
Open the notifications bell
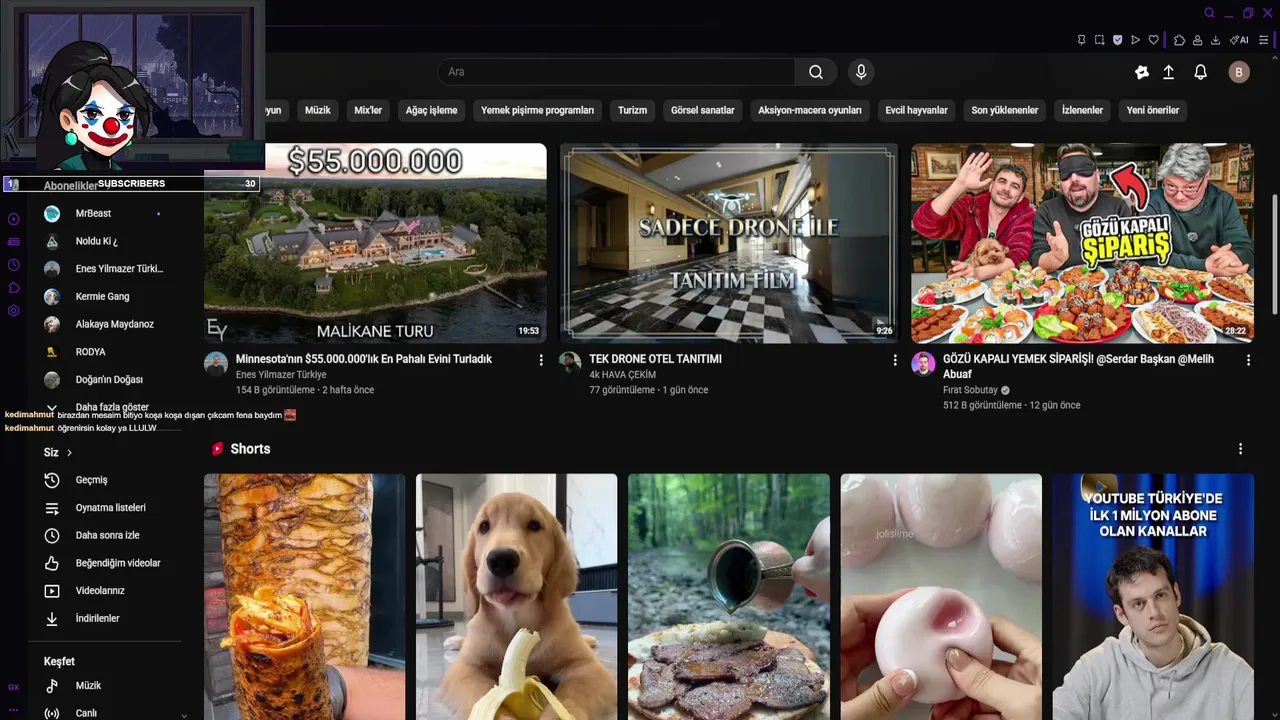click(1201, 72)
